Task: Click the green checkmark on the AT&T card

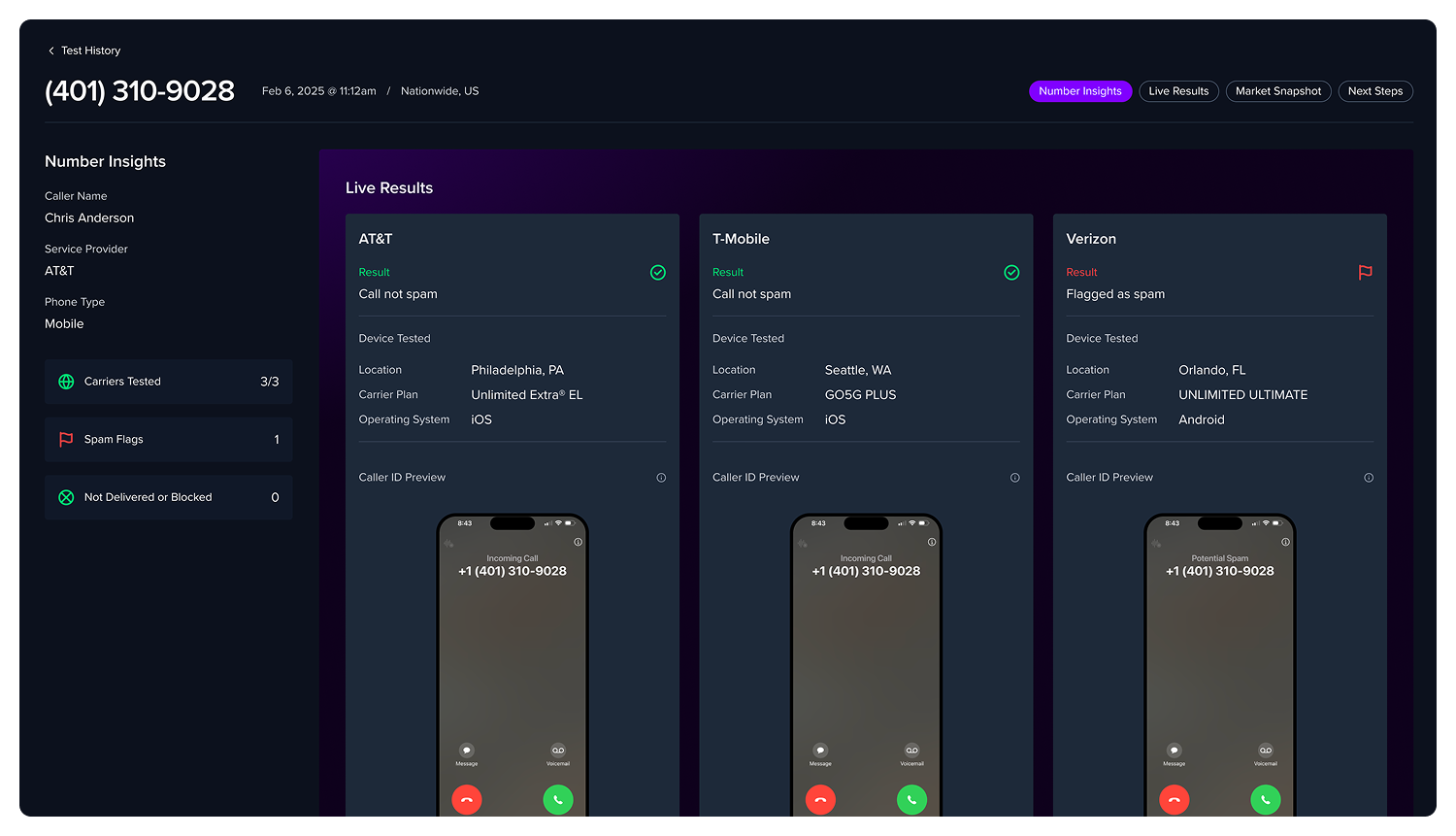Action: coord(658,273)
